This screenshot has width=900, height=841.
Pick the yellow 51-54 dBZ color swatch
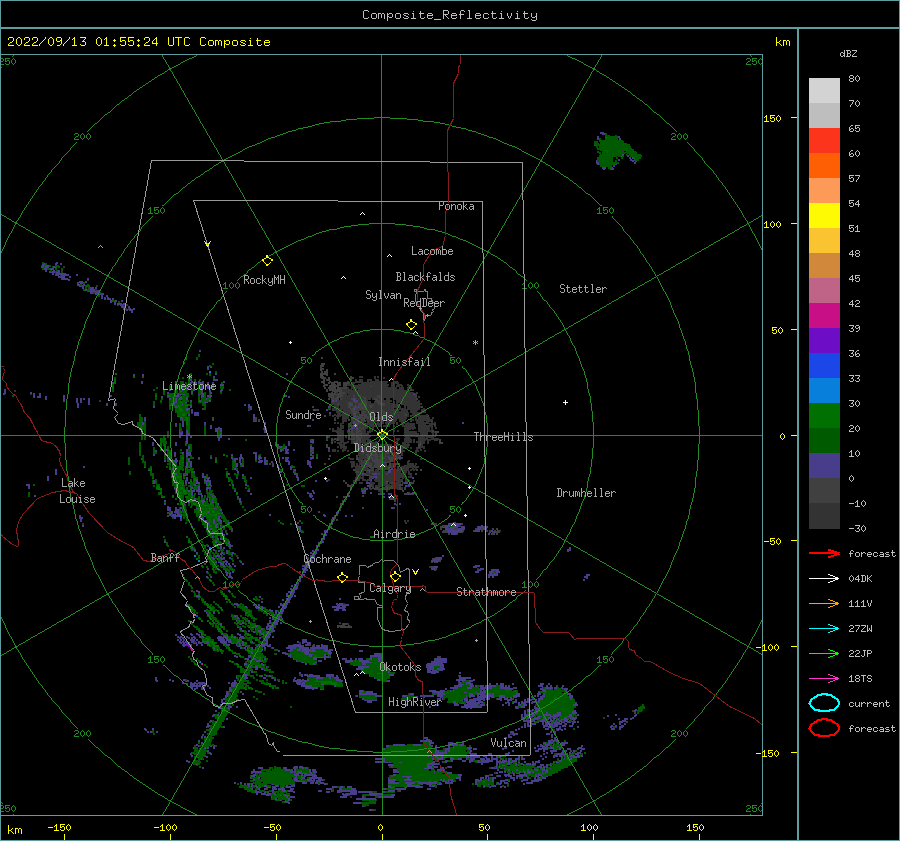(824, 216)
